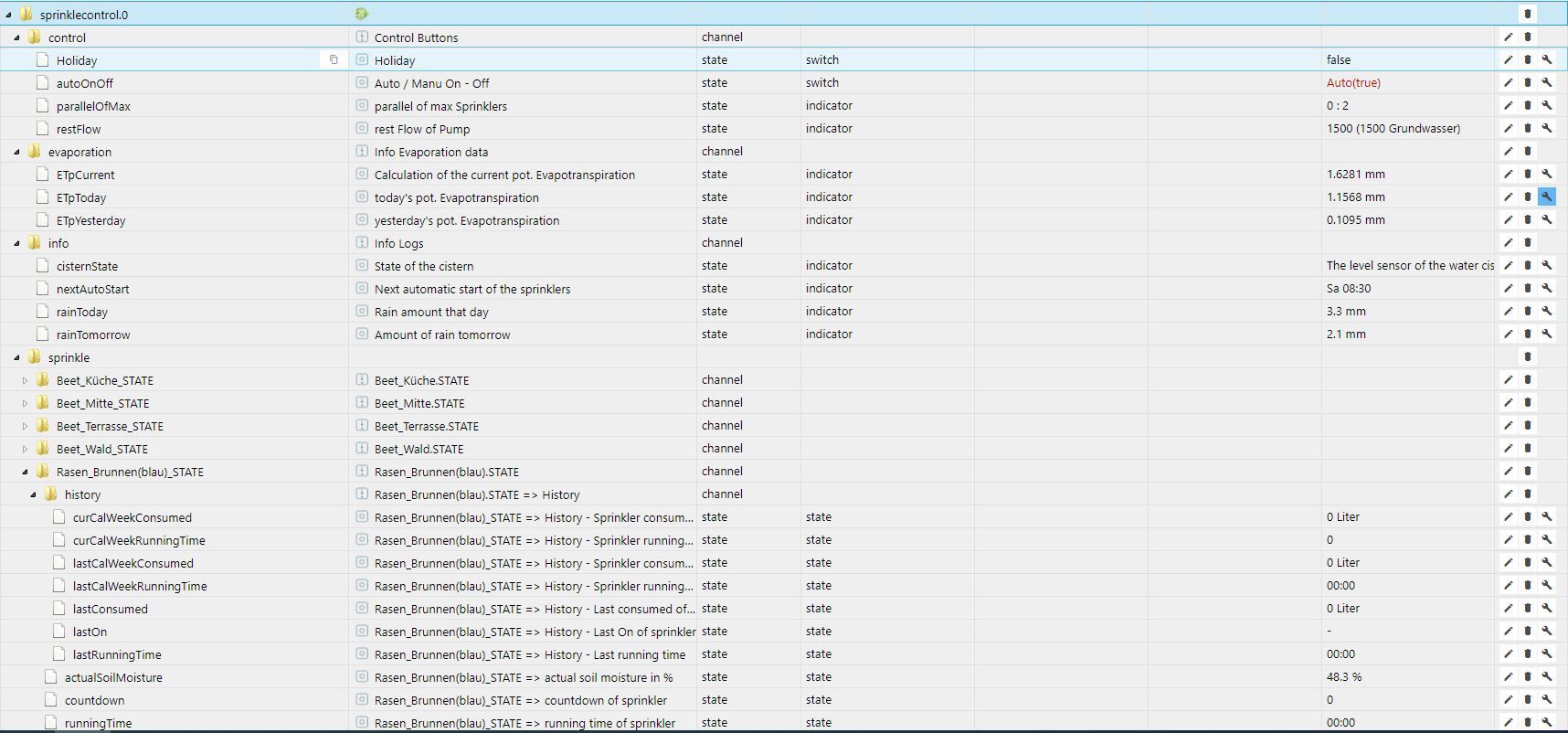The image size is (1568, 733).
Task: Copy Holiday object ID icon
Action: coord(334,59)
